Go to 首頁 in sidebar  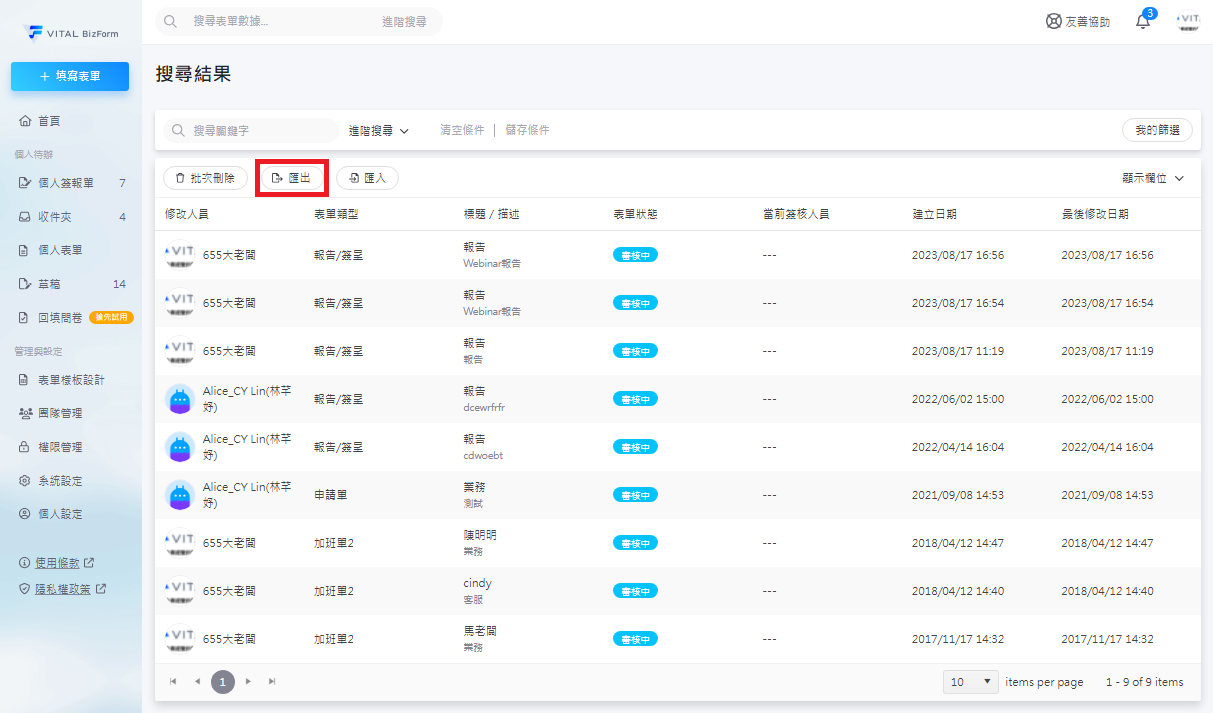pos(49,121)
